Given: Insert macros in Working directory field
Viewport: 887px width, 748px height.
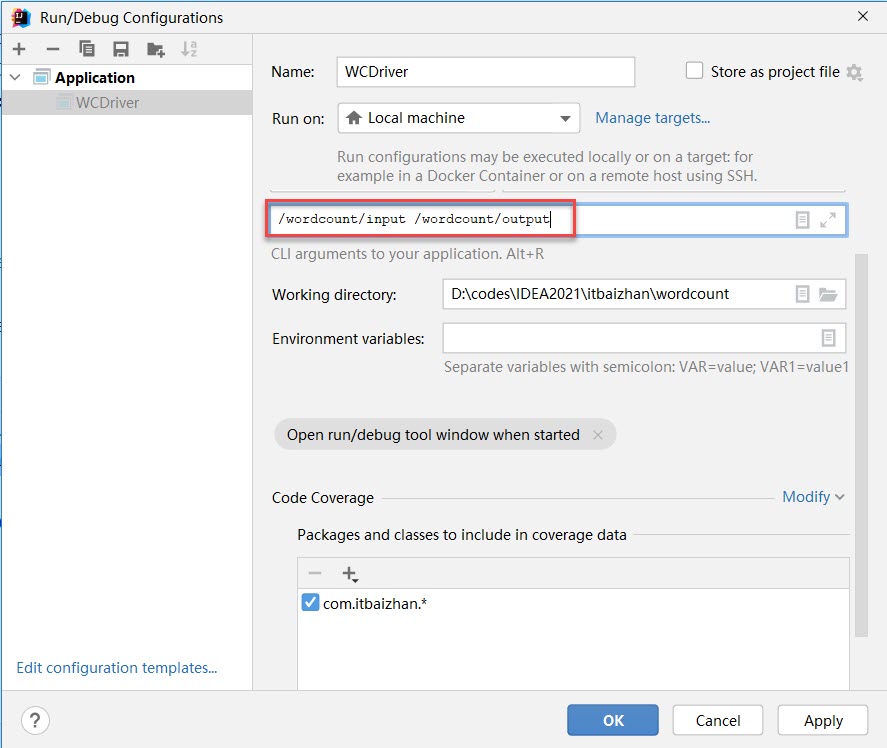Looking at the screenshot, I should (802, 294).
